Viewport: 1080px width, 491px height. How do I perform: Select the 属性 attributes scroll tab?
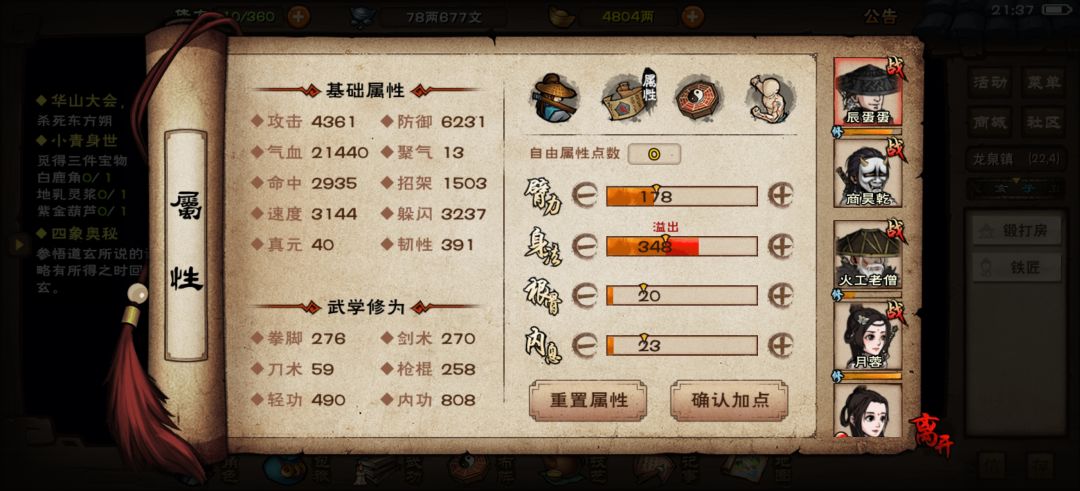629,97
